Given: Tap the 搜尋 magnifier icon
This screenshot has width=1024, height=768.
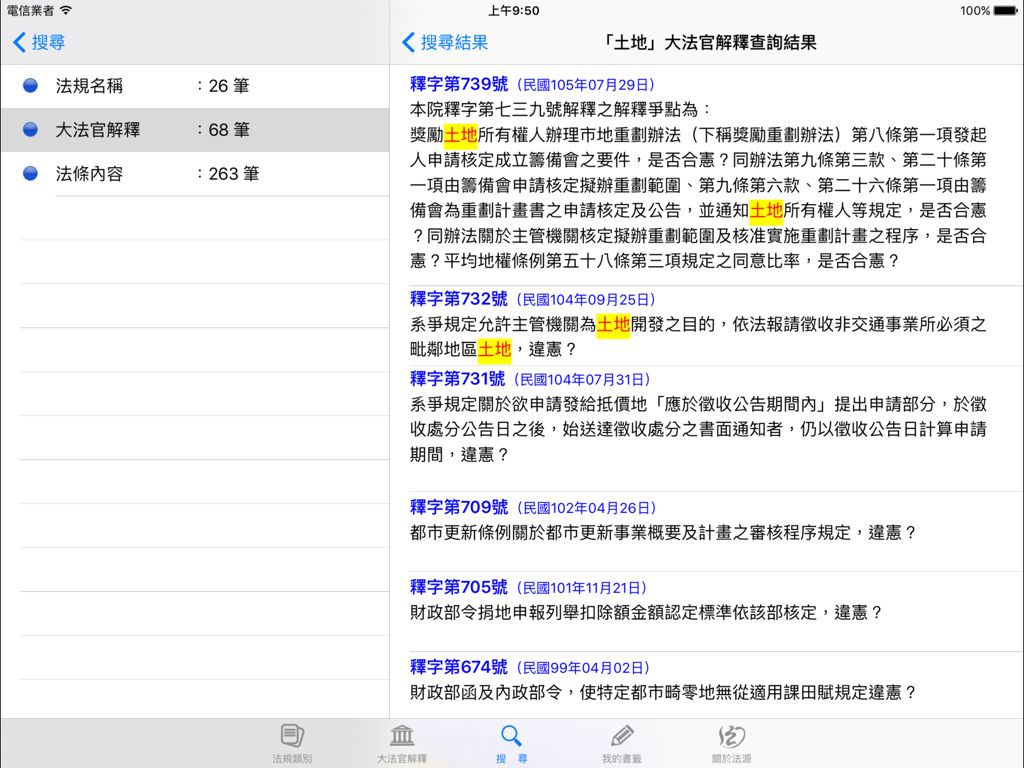Looking at the screenshot, I should coord(511,734).
